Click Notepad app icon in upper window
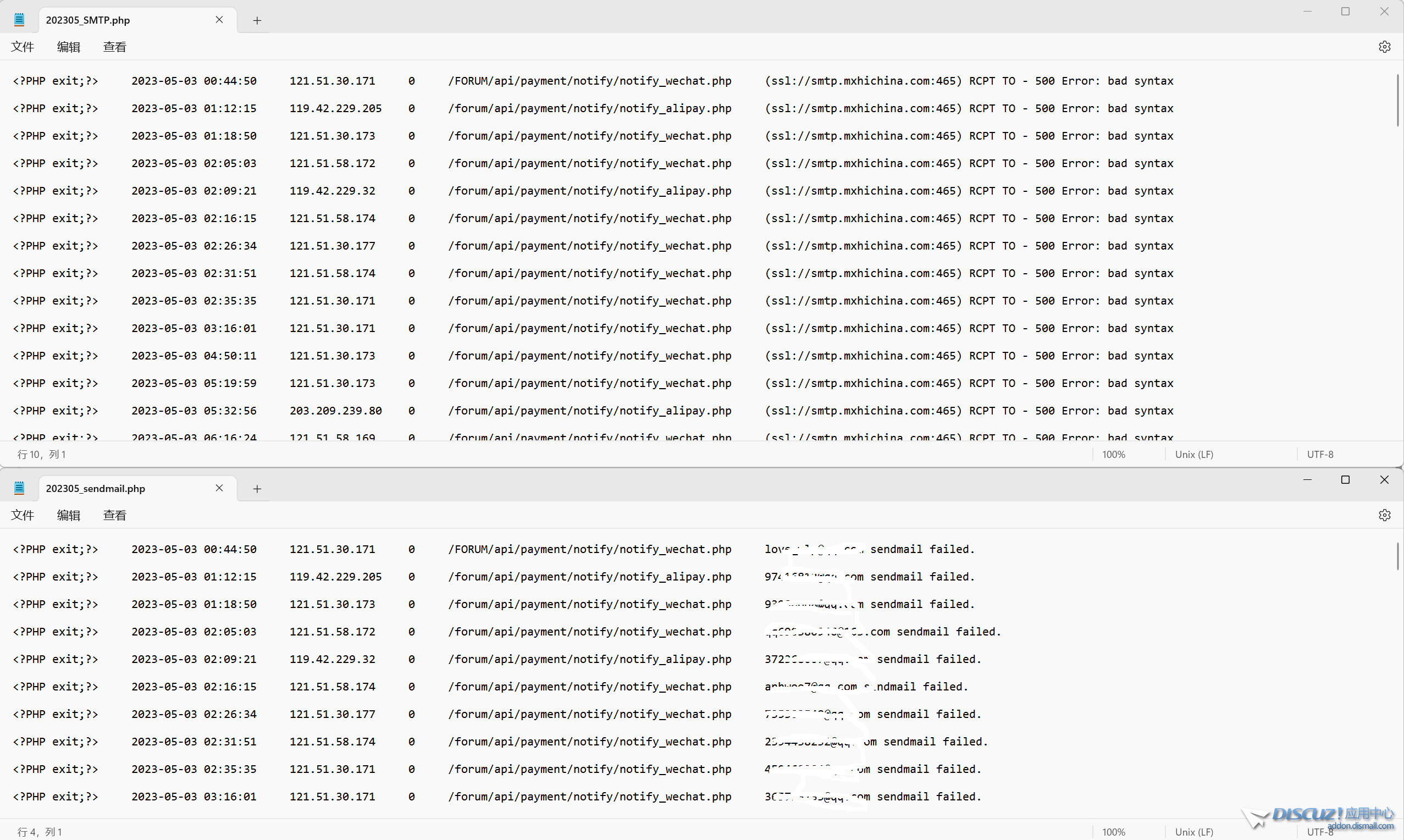Viewport: 1404px width, 840px height. 19,20
